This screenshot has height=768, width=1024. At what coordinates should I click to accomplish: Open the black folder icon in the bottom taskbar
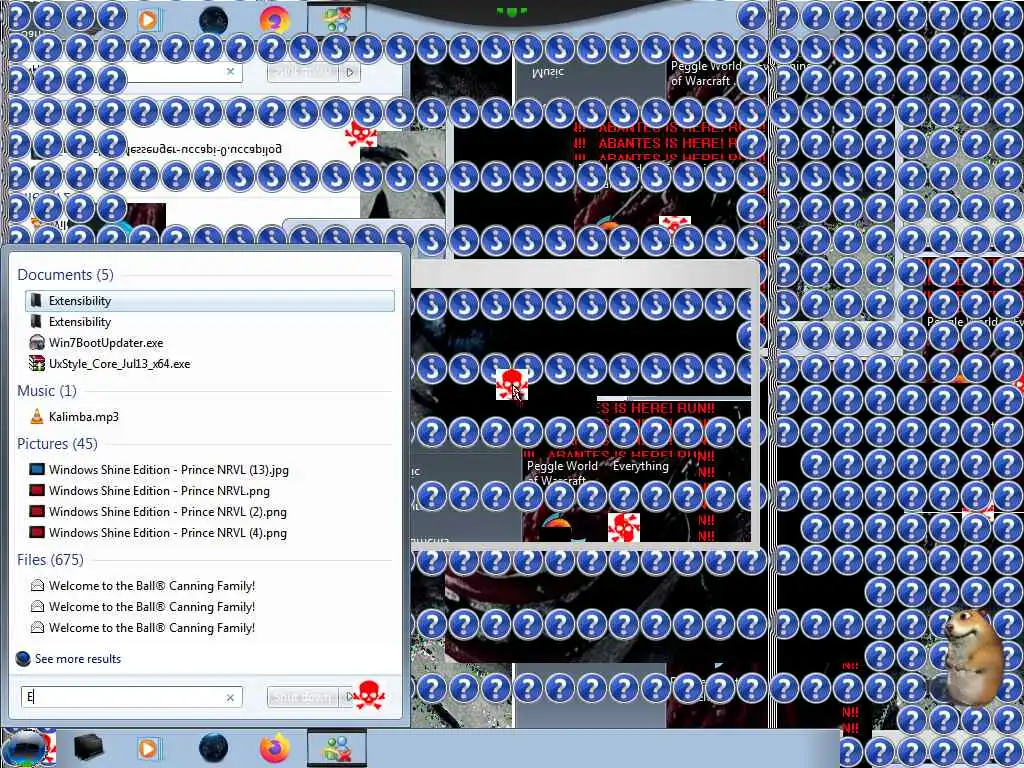(x=88, y=748)
